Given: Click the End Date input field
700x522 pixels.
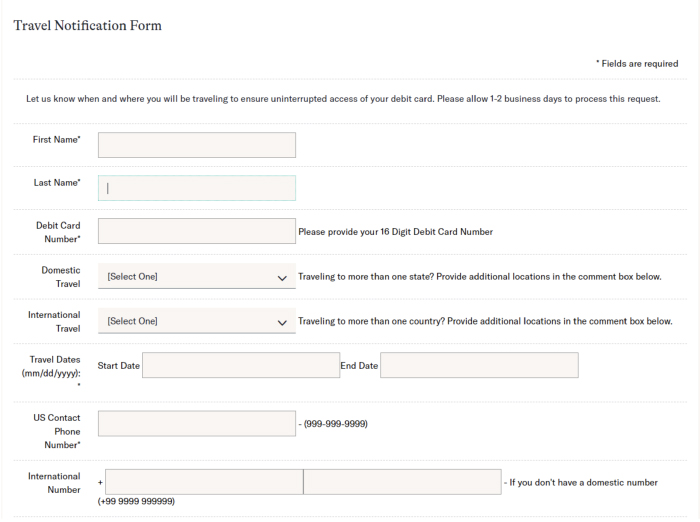Looking at the screenshot, I should coord(479,365).
